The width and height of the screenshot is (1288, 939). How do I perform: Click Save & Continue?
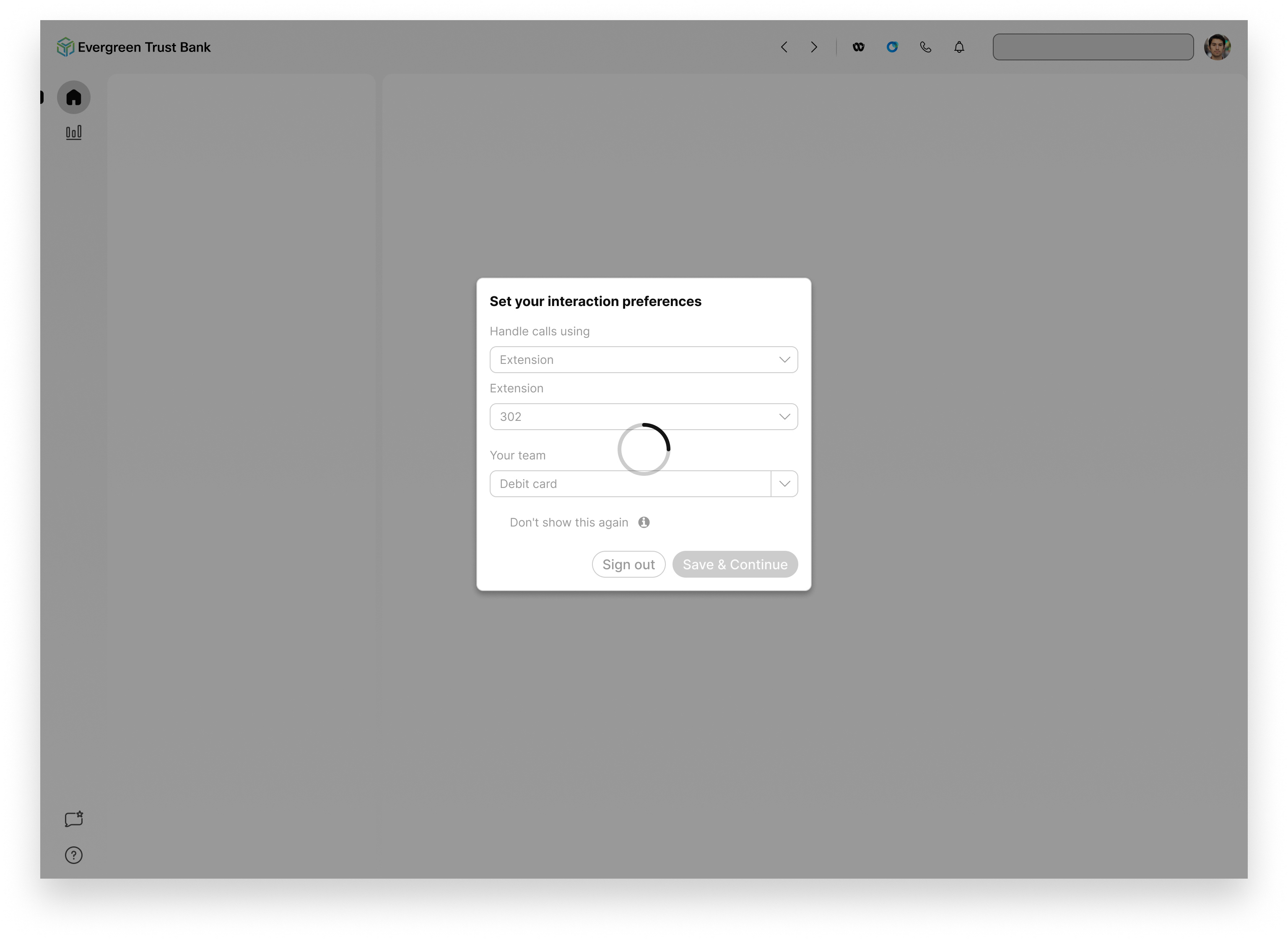click(735, 564)
